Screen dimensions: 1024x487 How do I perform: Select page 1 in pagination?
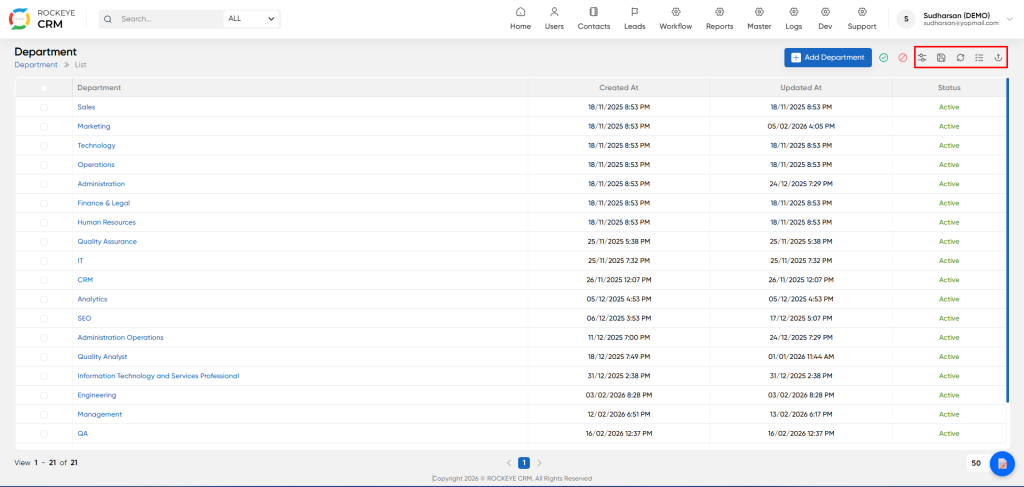tap(524, 463)
